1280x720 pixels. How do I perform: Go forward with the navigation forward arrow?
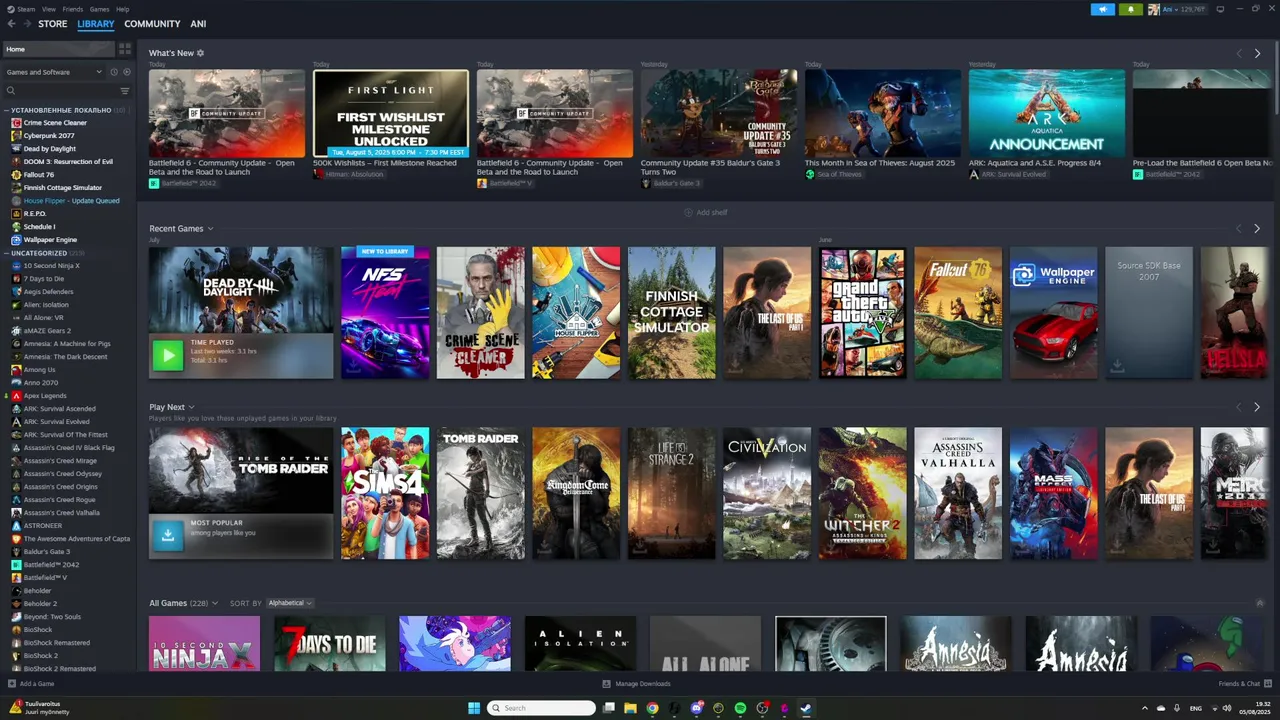click(26, 24)
